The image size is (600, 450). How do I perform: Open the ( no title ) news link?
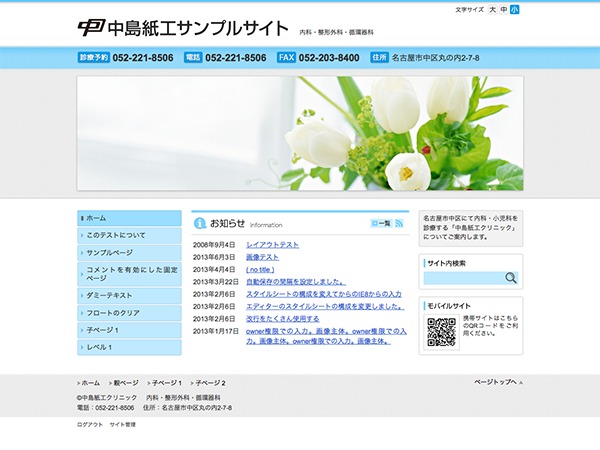click(x=260, y=269)
